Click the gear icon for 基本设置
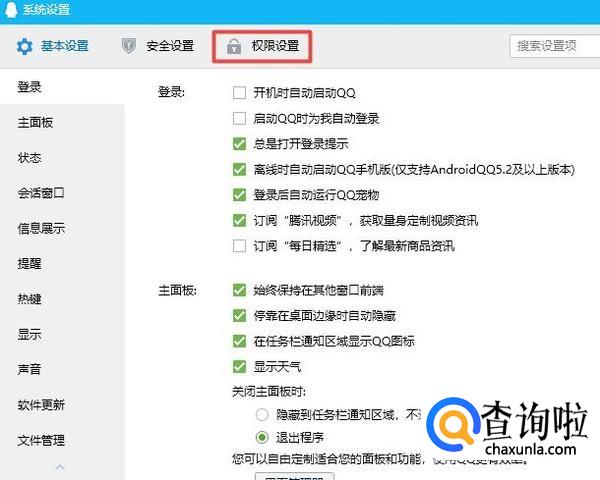Image resolution: width=600 pixels, height=480 pixels. 25,46
